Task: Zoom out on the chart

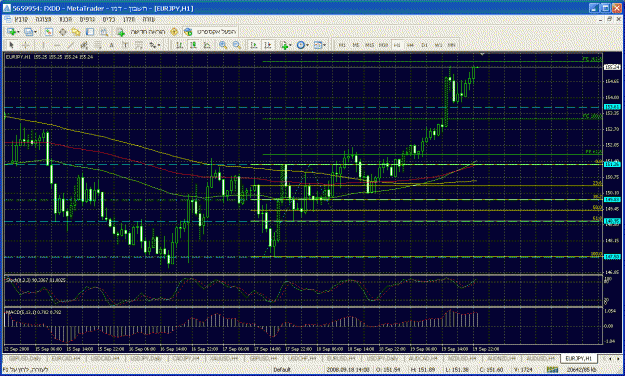Action: coord(236,45)
